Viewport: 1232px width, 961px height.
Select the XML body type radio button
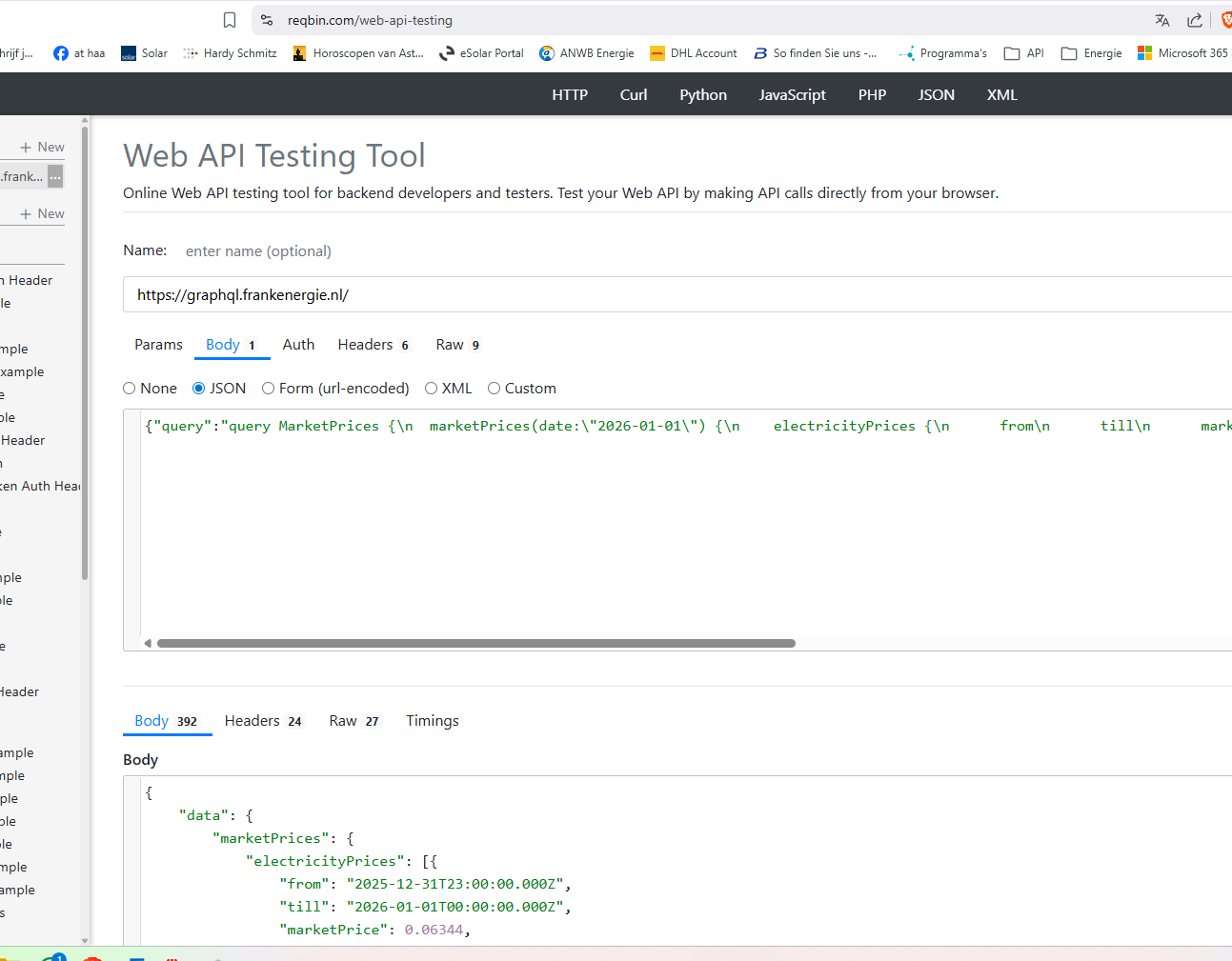tap(432, 389)
